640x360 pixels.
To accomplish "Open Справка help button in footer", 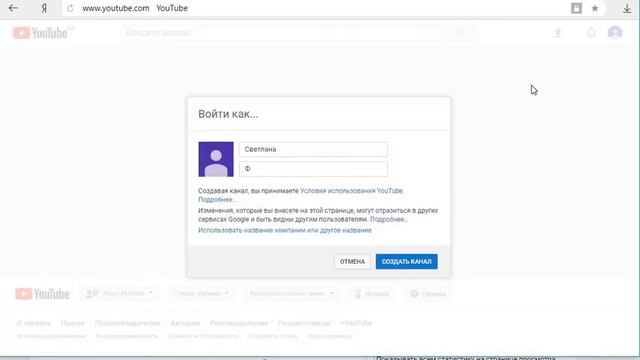I will 428,294.
